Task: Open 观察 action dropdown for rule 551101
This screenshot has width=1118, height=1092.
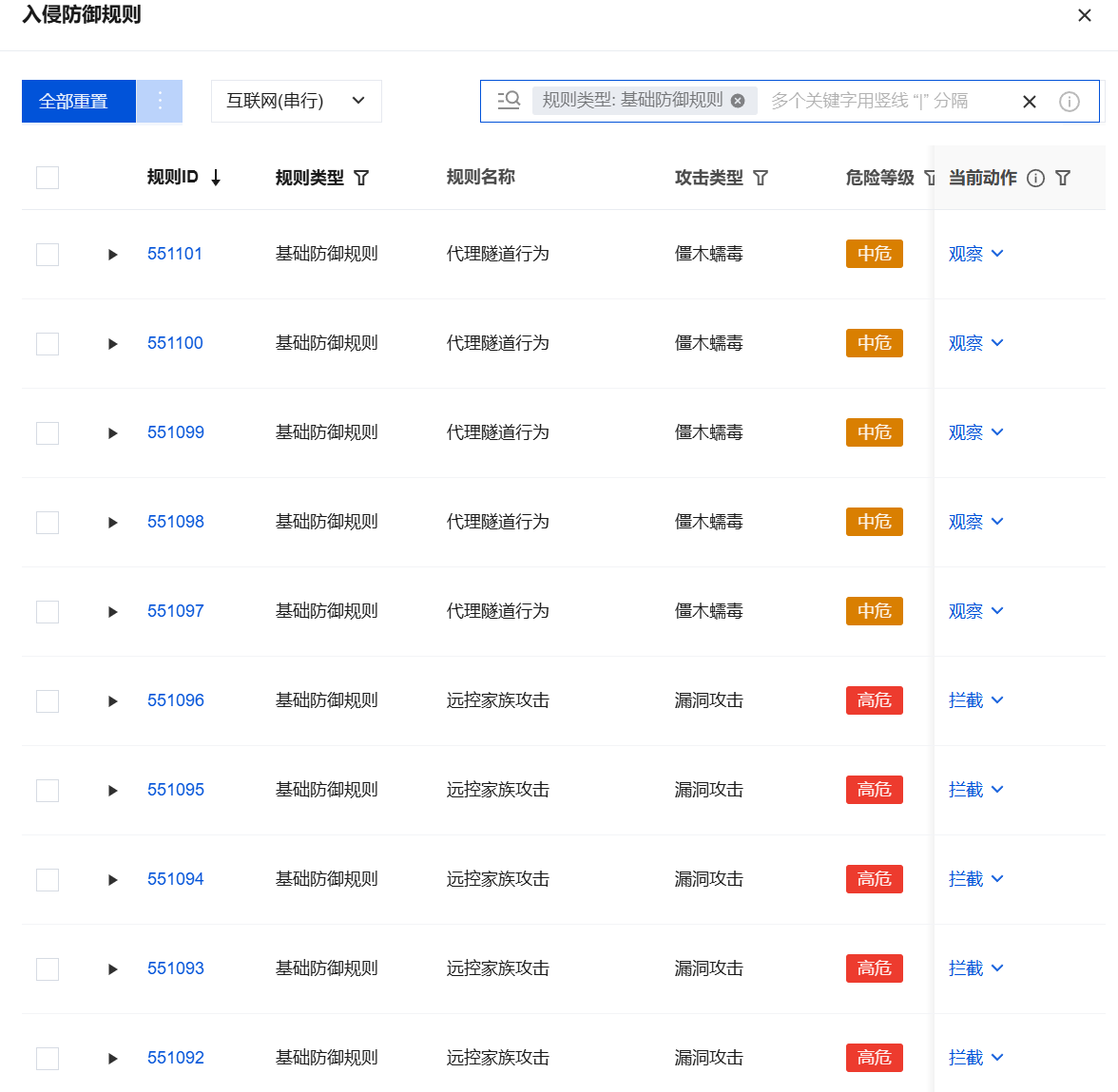Action: coord(976,254)
